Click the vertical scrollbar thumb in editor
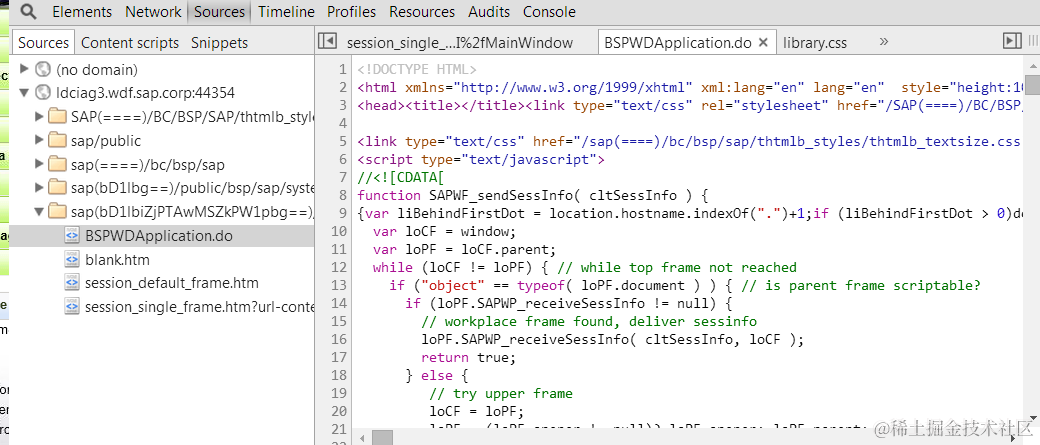The width and height of the screenshot is (1040, 445). click(x=1032, y=84)
